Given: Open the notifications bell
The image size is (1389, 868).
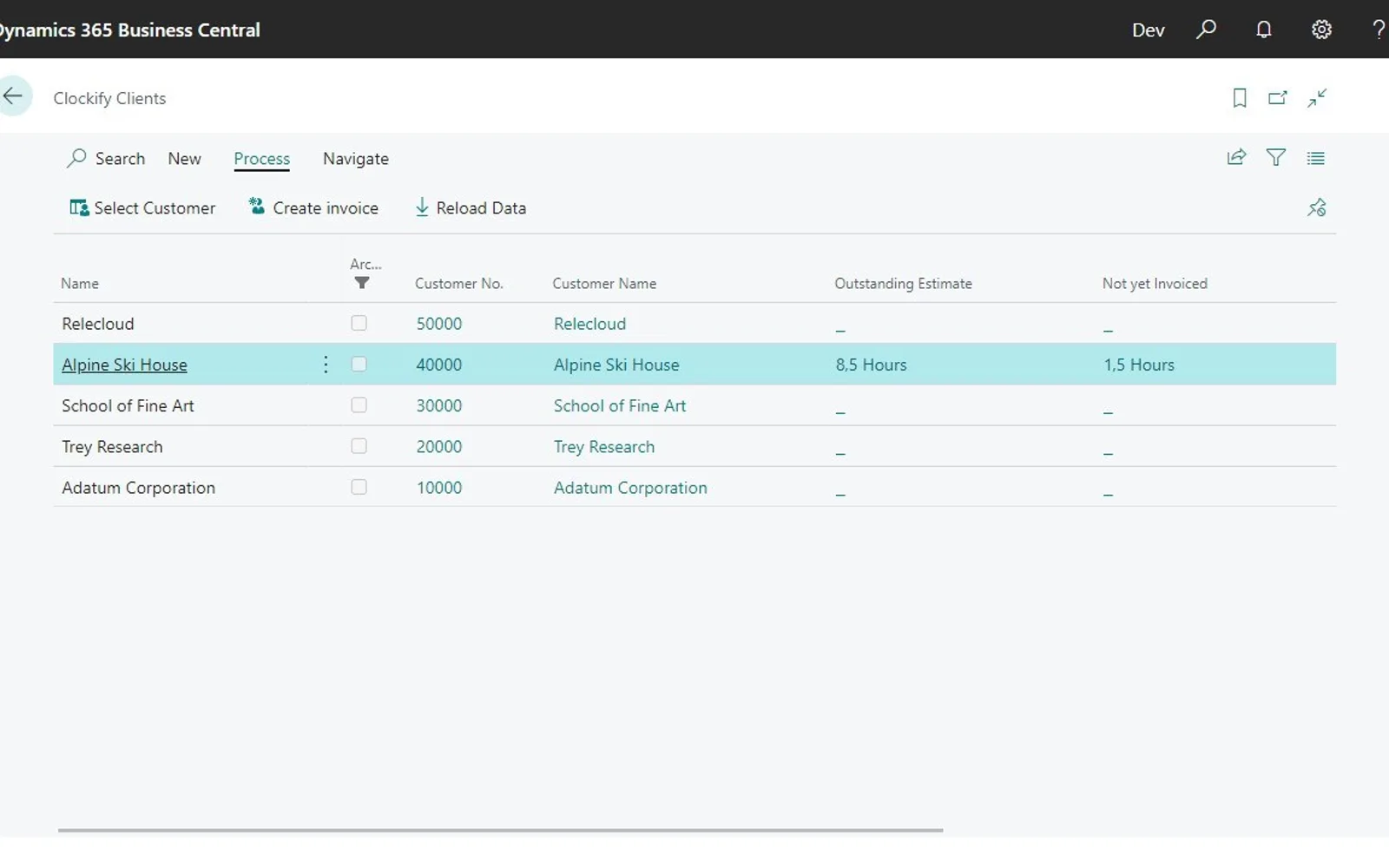Looking at the screenshot, I should (x=1264, y=30).
